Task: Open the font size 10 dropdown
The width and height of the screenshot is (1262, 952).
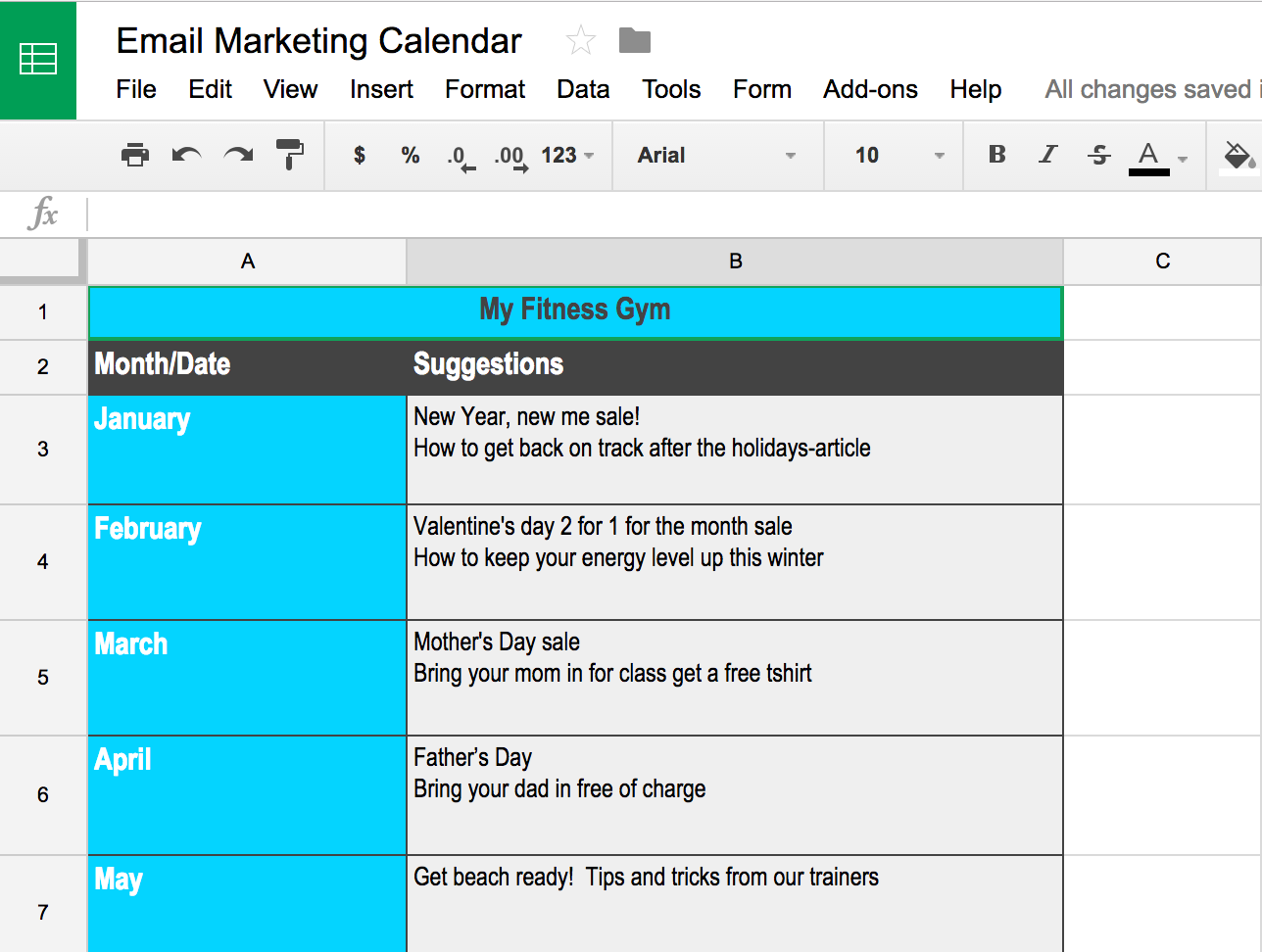Action: (x=898, y=155)
